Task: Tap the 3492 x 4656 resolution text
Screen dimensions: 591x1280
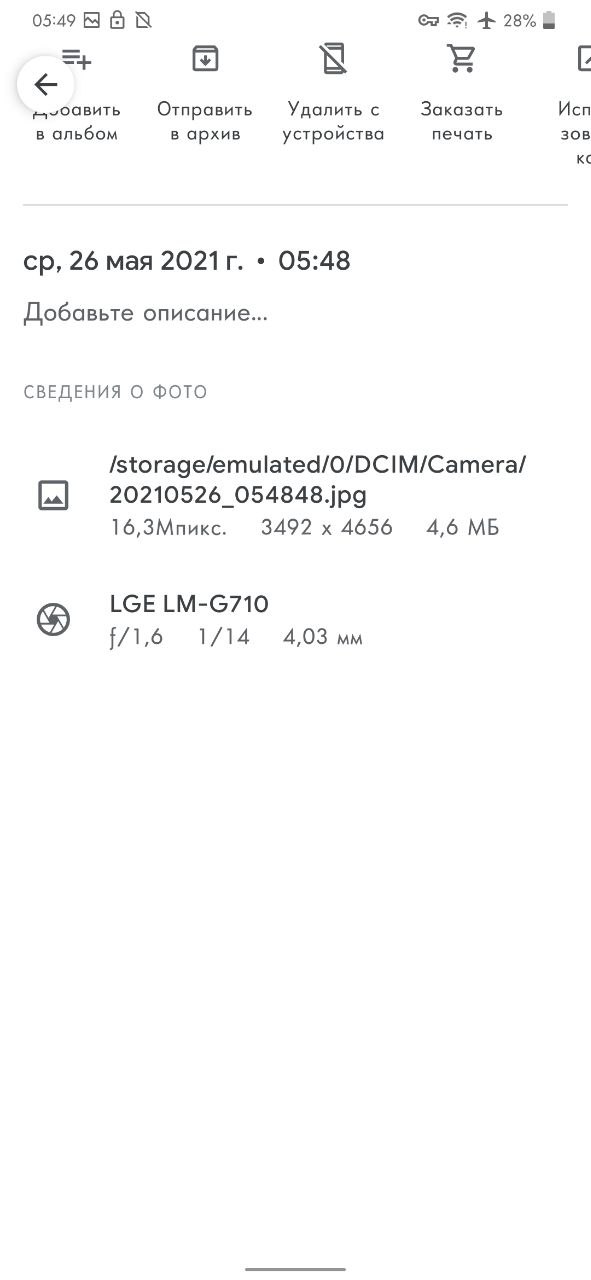Action: point(327,528)
